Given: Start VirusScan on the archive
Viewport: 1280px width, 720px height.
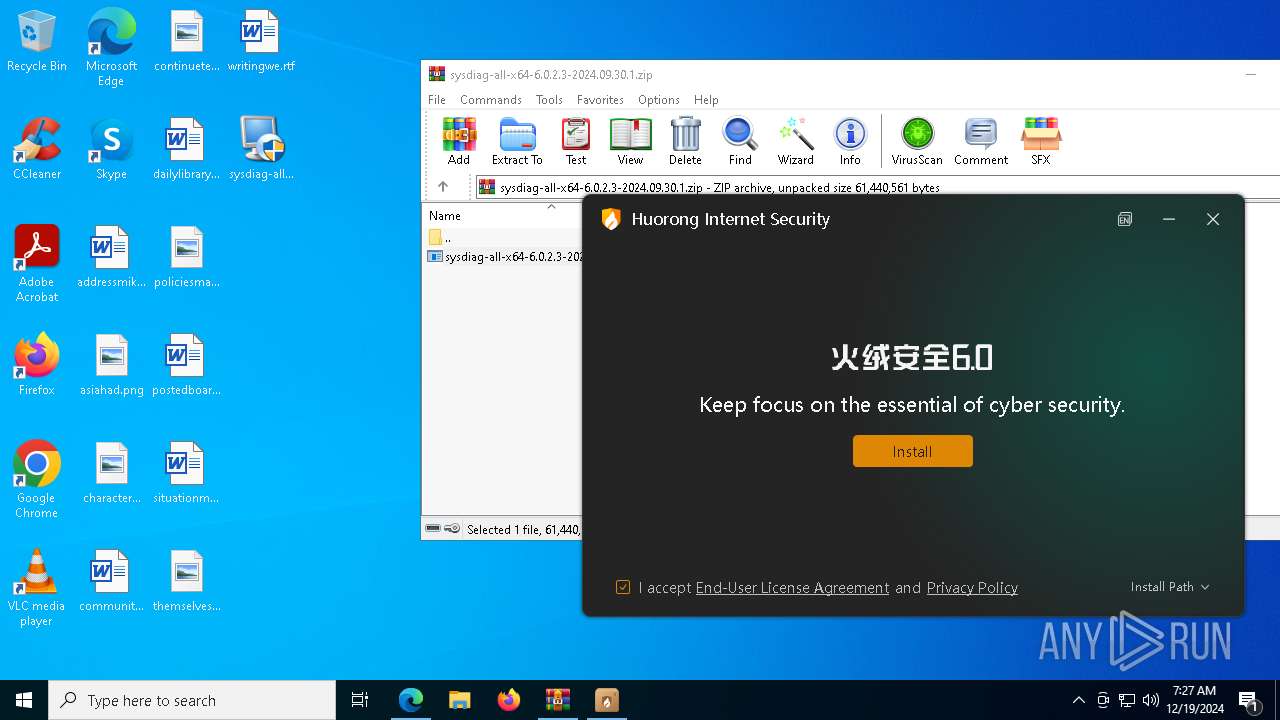Looking at the screenshot, I should pos(917,141).
